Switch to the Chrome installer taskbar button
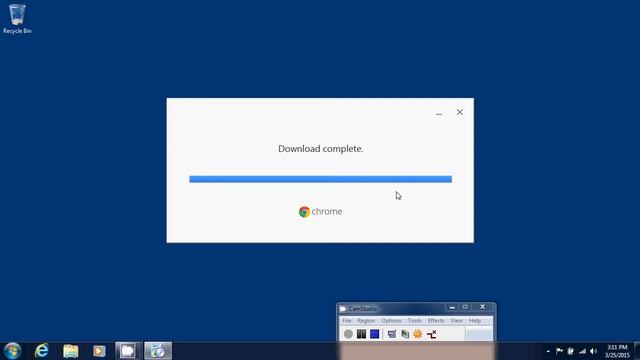Screen dimensions: 640x360 pos(158,351)
